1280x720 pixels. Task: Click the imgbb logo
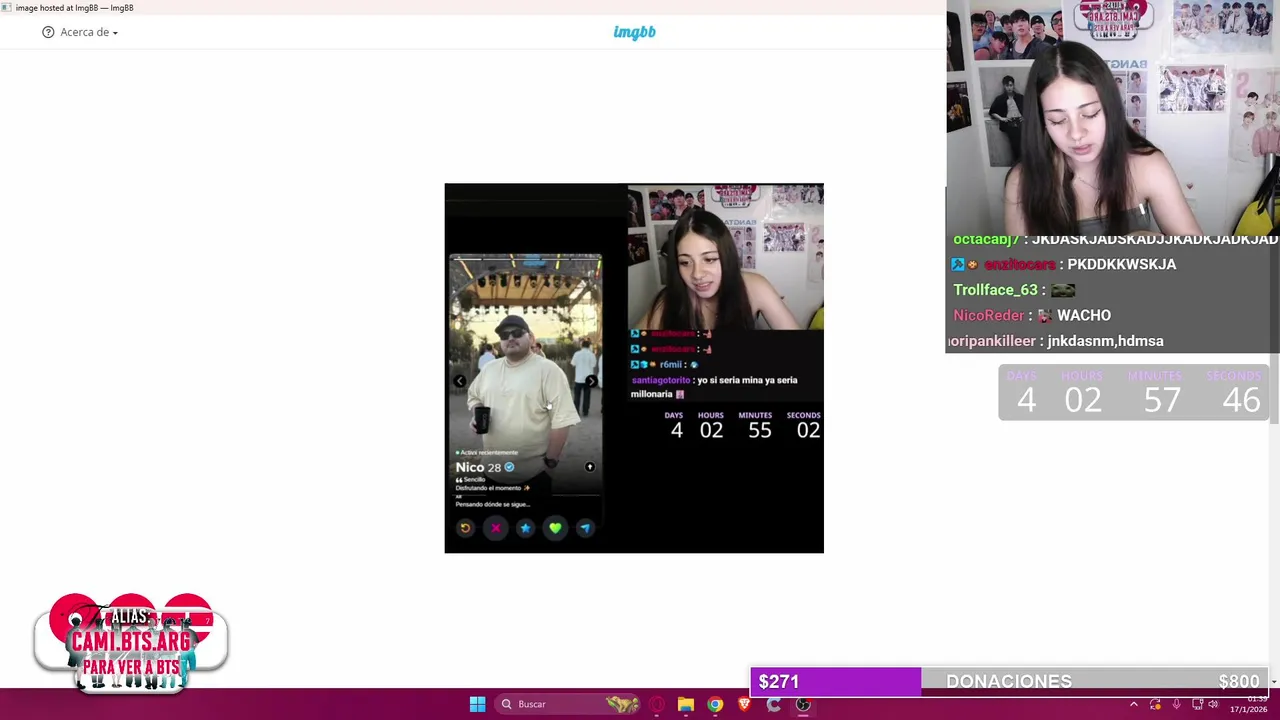tap(634, 32)
